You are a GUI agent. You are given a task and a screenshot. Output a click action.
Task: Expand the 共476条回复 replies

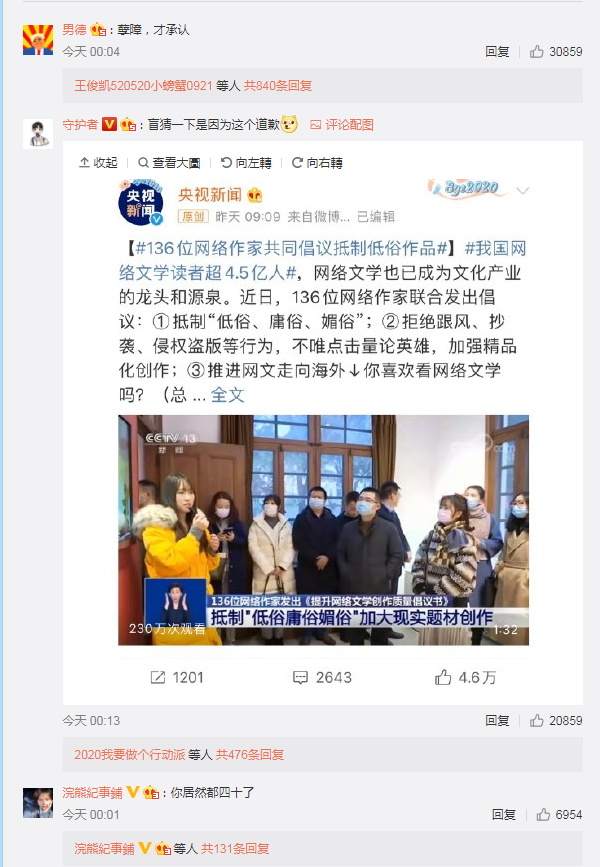[x=249, y=755]
